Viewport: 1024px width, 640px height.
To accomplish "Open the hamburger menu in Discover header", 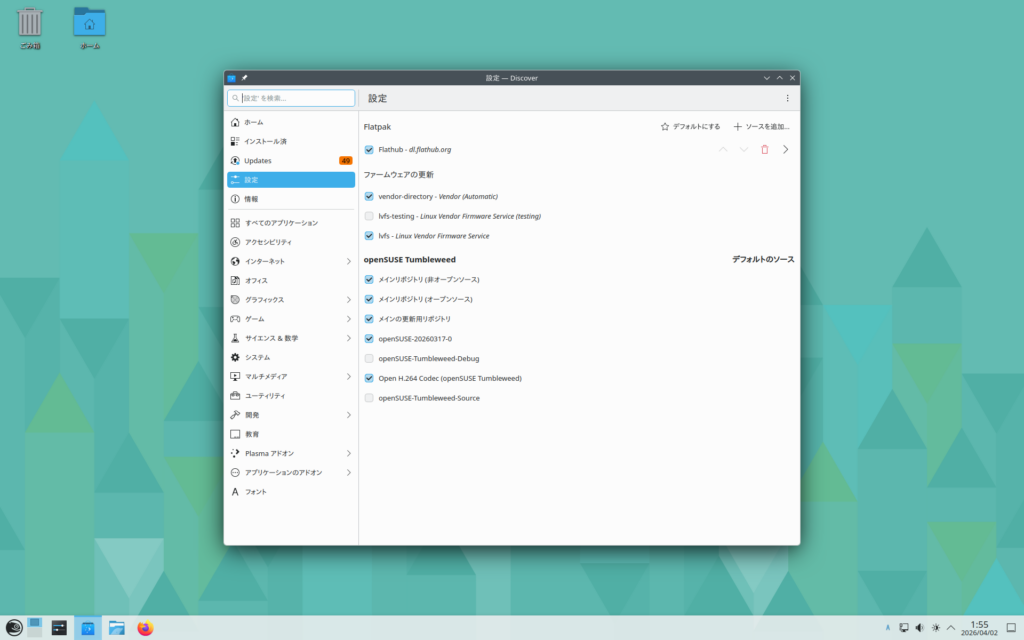I will click(x=787, y=98).
